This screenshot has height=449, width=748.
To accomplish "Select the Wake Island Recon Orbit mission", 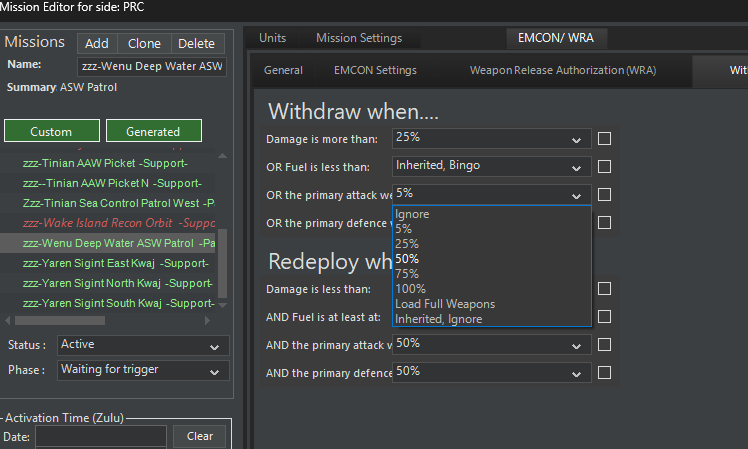I will 119,223.
